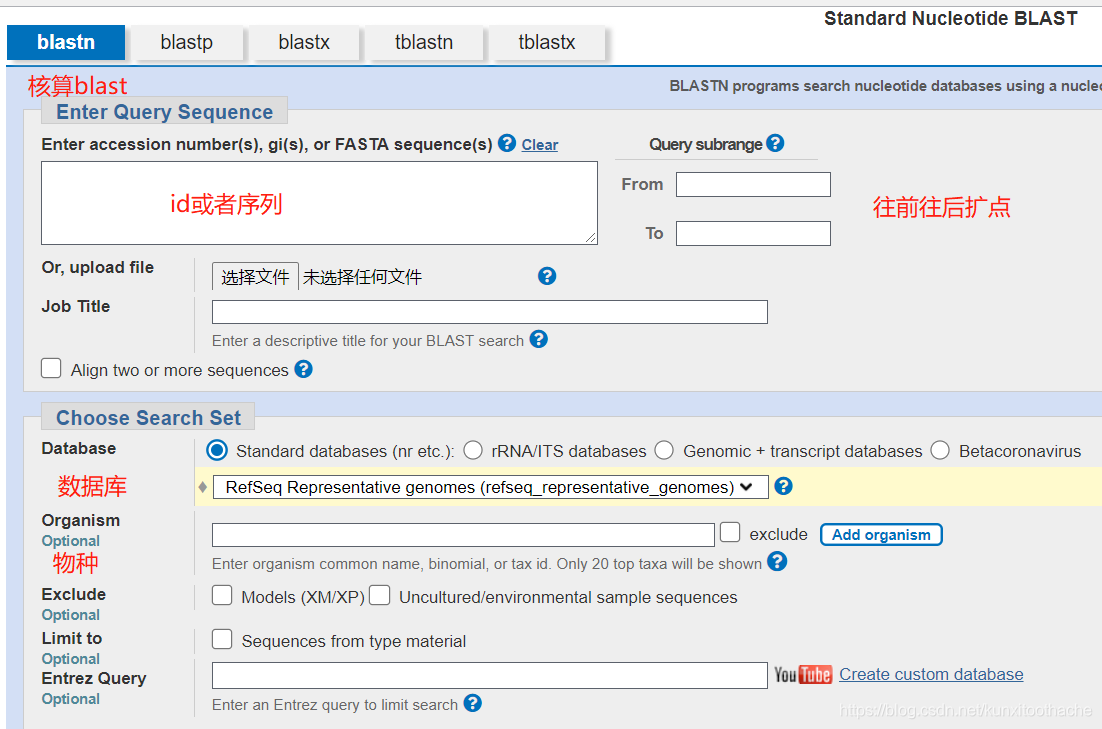
Task: Click the Choose Search Set heading
Action: tap(148, 418)
